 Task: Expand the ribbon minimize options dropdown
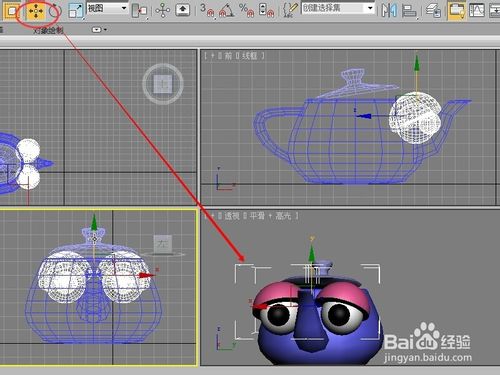coord(99,30)
